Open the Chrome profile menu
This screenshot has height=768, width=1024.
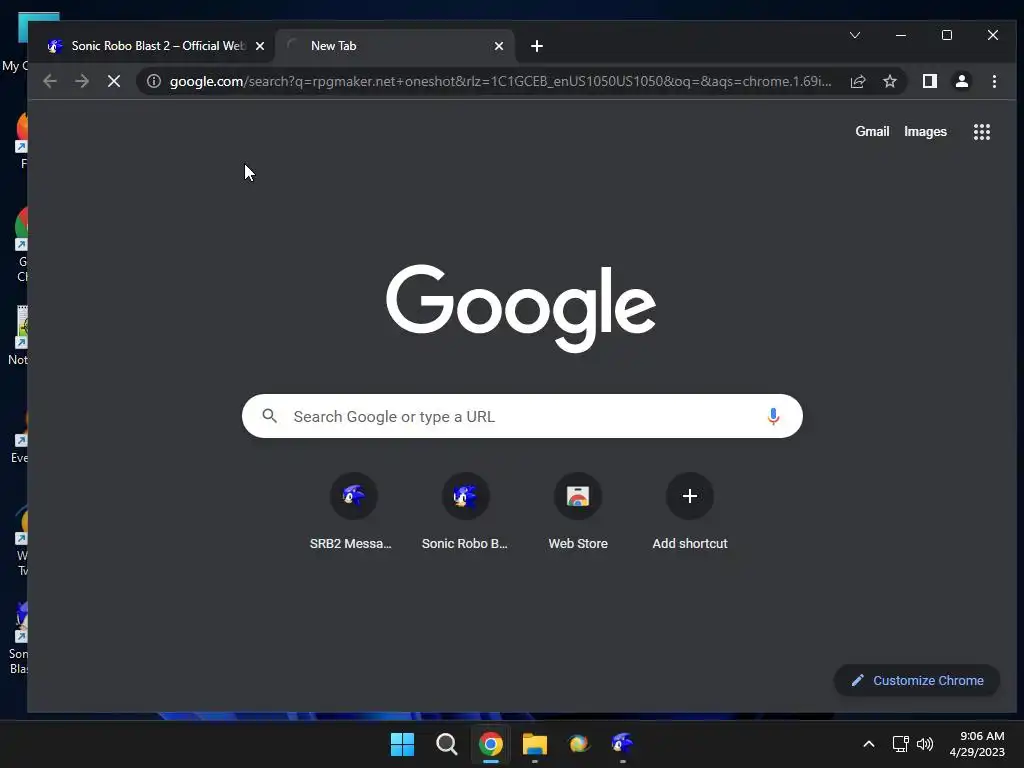pos(961,81)
